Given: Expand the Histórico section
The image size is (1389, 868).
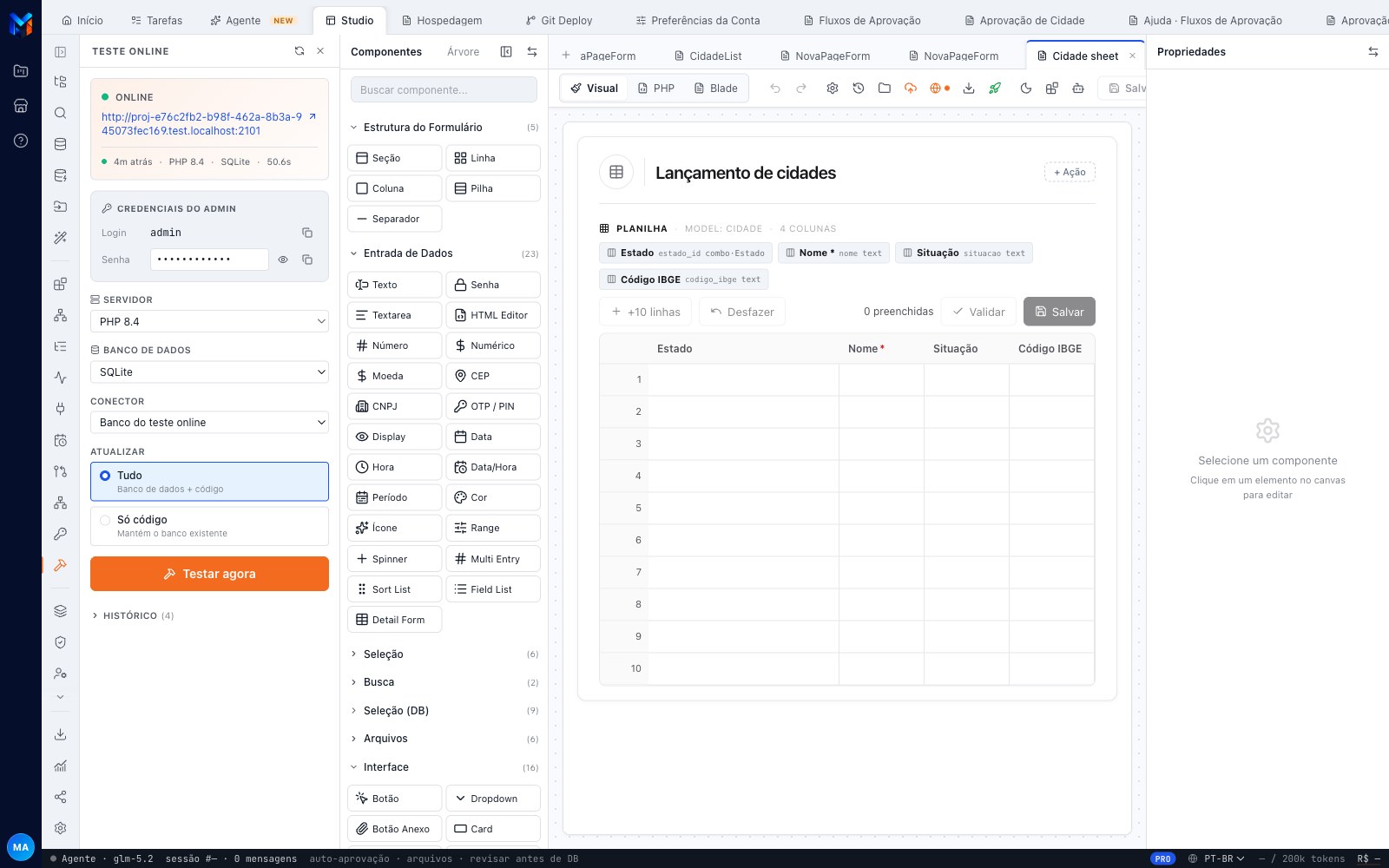Looking at the screenshot, I should 133,615.
